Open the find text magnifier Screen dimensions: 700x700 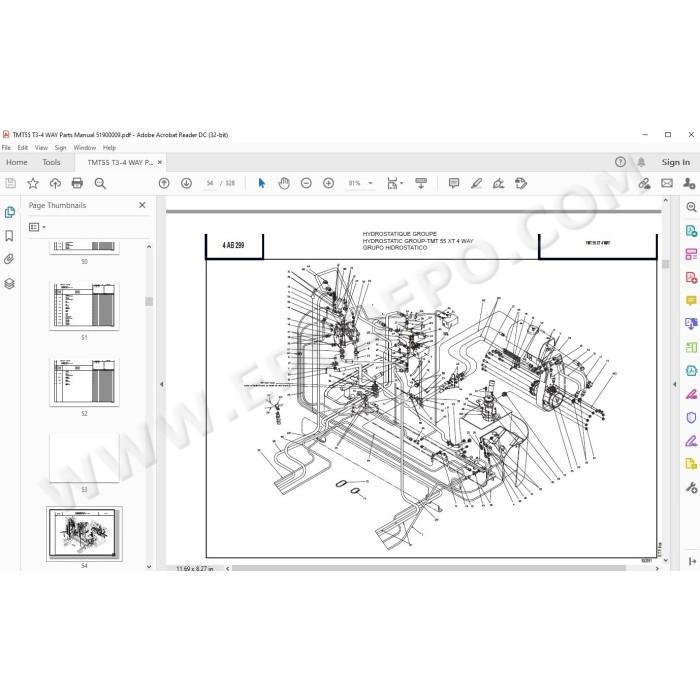tap(100, 183)
